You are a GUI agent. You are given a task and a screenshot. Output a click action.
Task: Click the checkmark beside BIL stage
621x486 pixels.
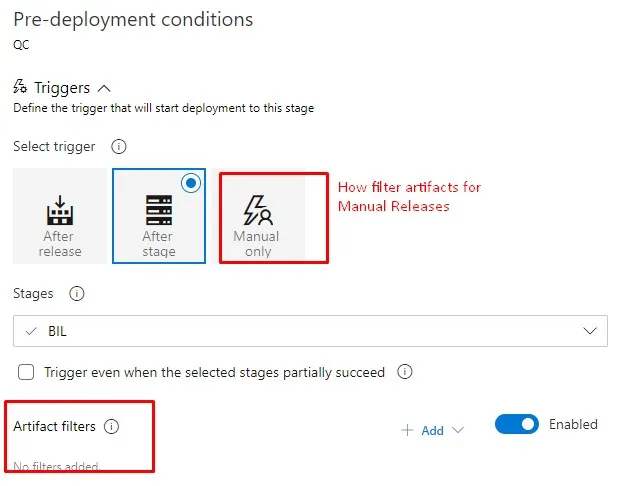pyautogui.click(x=31, y=330)
